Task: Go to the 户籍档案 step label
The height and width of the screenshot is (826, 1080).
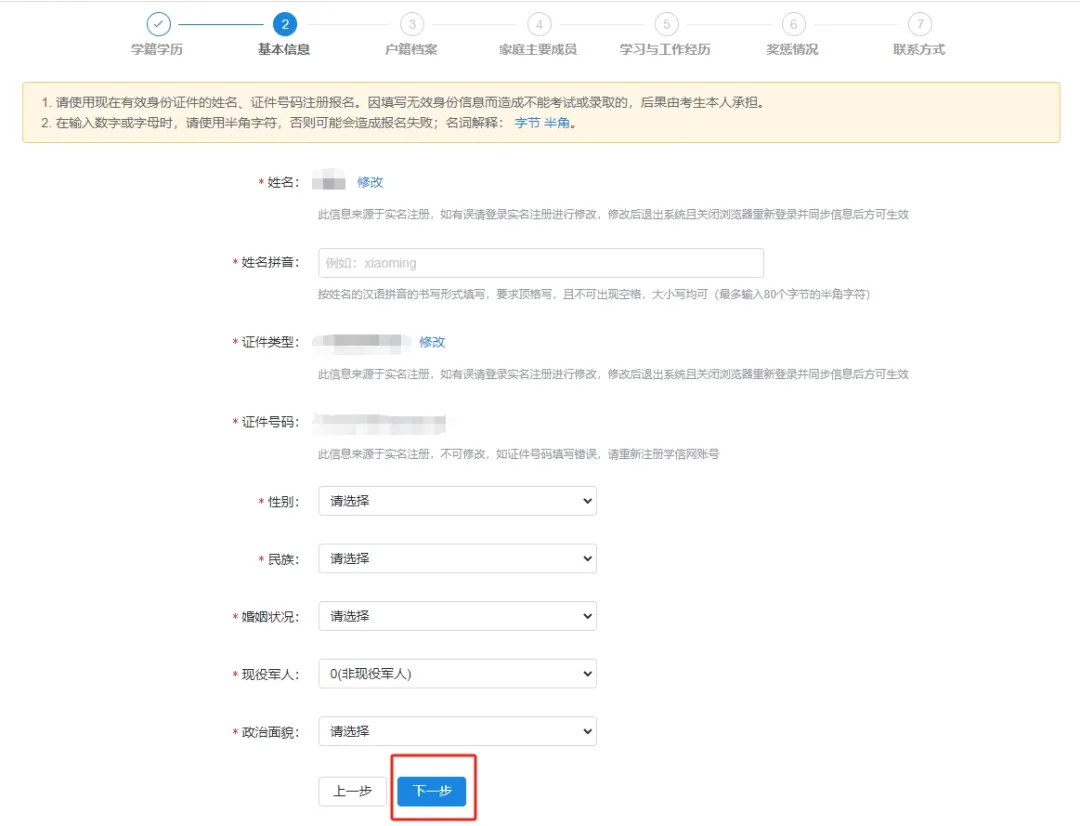Action: tap(411, 50)
